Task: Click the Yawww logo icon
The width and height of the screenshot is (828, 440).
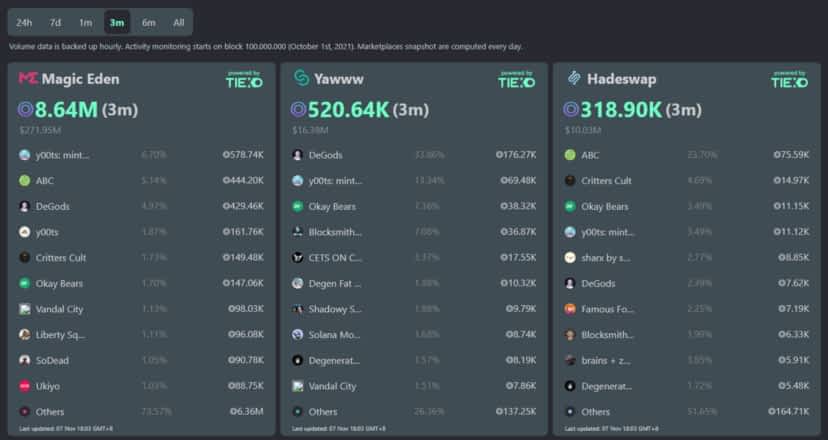Action: click(x=301, y=78)
